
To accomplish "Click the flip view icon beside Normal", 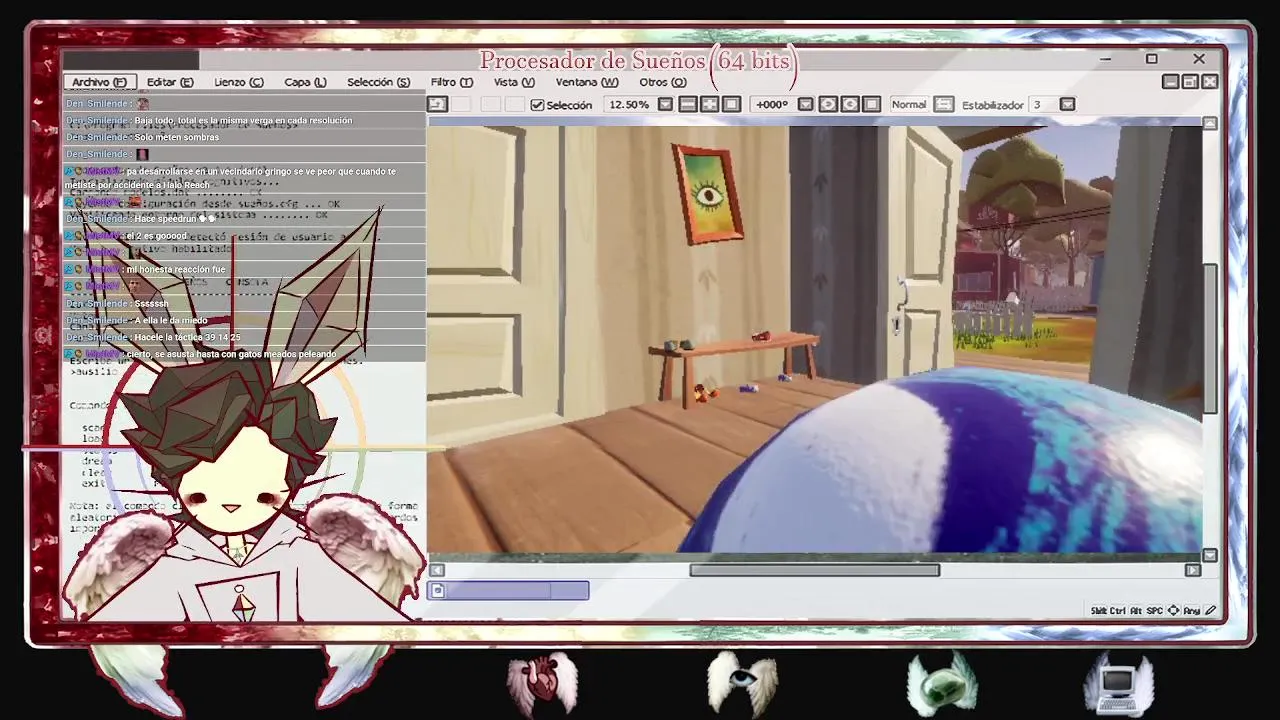I will pos(944,104).
